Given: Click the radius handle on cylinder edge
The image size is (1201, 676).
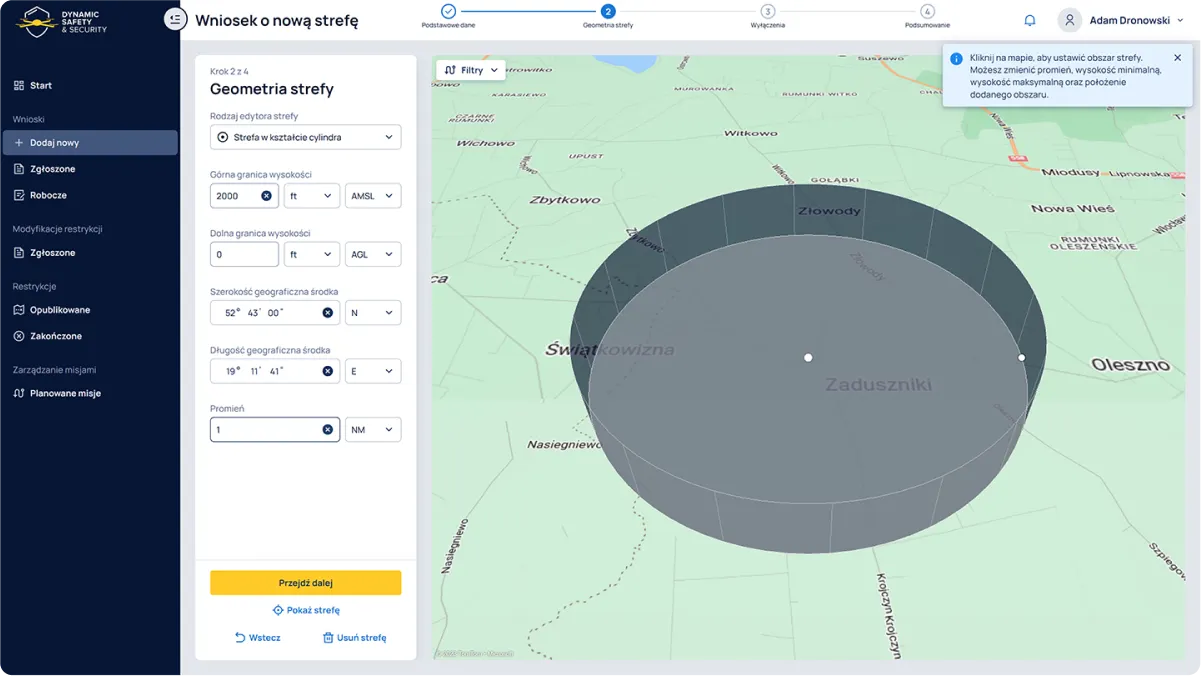Looking at the screenshot, I should click(1021, 357).
